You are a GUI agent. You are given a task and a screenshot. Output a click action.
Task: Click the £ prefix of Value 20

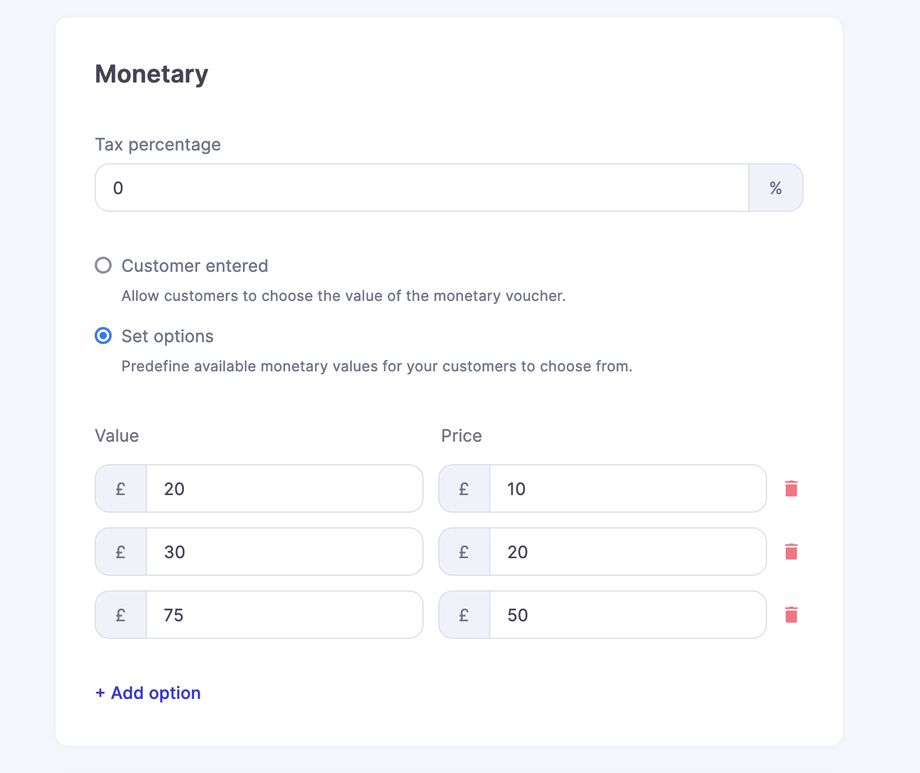(x=121, y=489)
